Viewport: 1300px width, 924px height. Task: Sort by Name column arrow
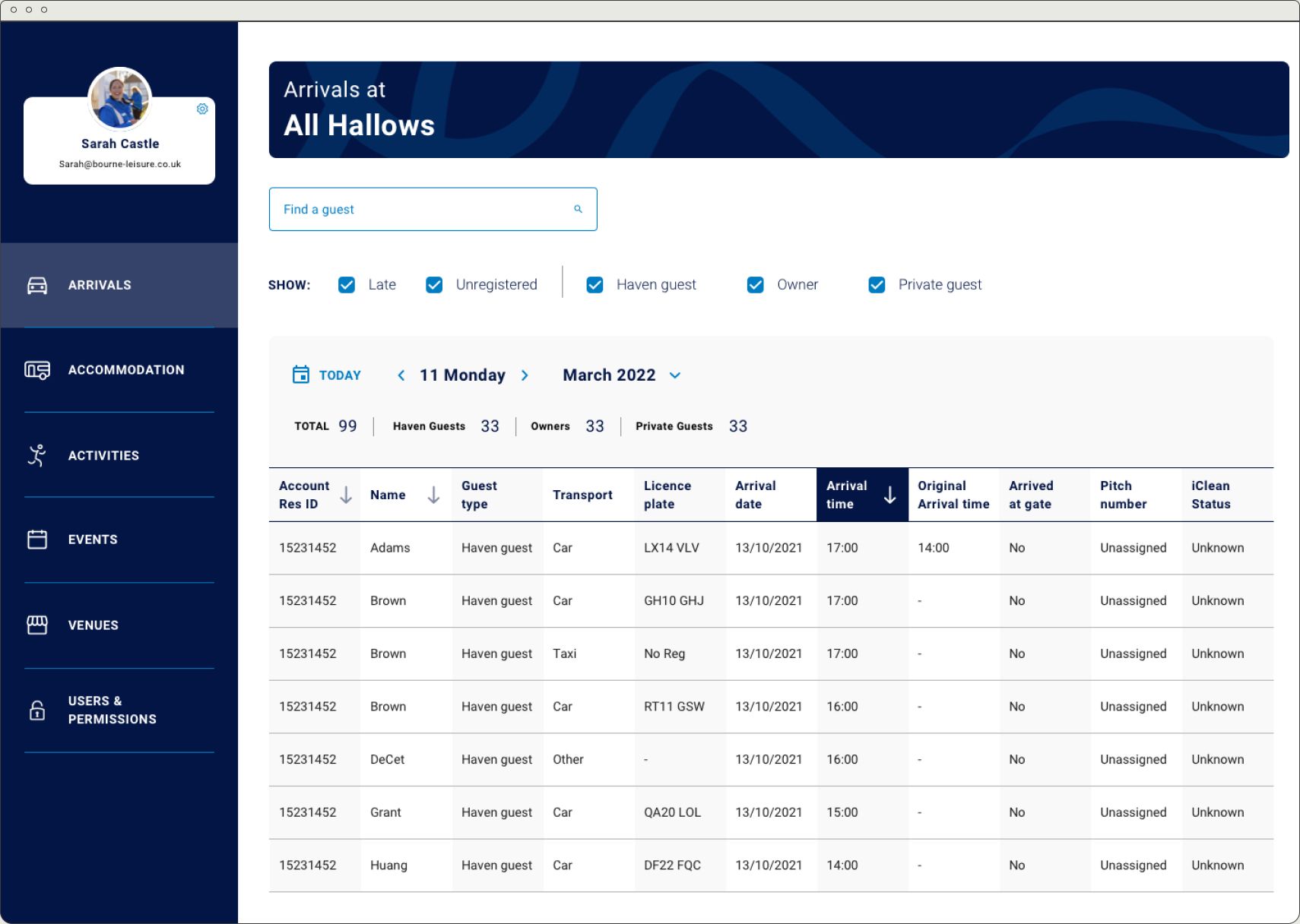(433, 495)
